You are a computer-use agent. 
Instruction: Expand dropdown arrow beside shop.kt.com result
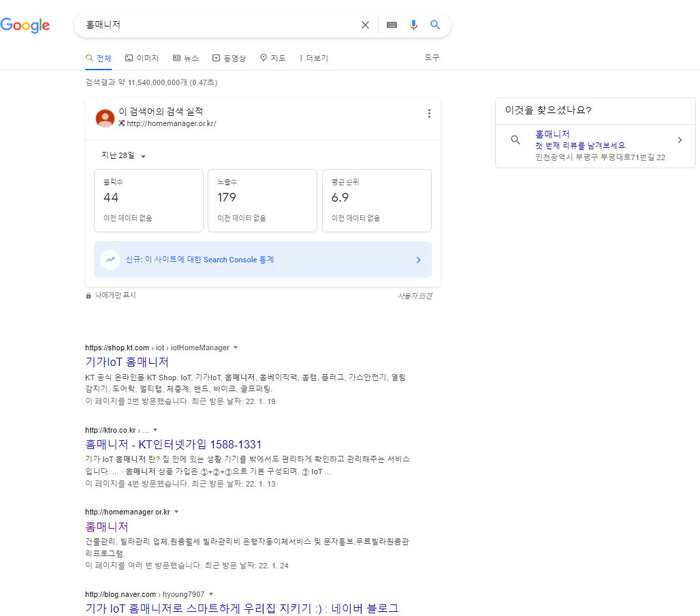[236, 347]
